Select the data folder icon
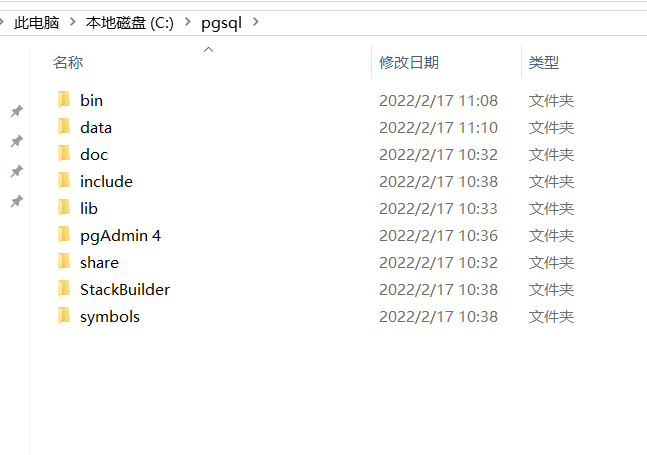This screenshot has height=455, width=647. tap(64, 127)
